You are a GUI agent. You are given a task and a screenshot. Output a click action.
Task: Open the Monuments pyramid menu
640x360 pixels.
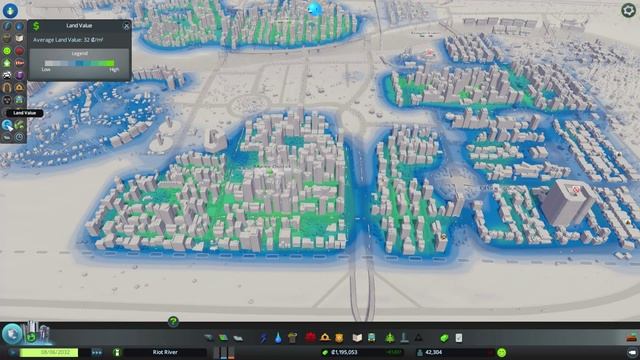(419, 338)
